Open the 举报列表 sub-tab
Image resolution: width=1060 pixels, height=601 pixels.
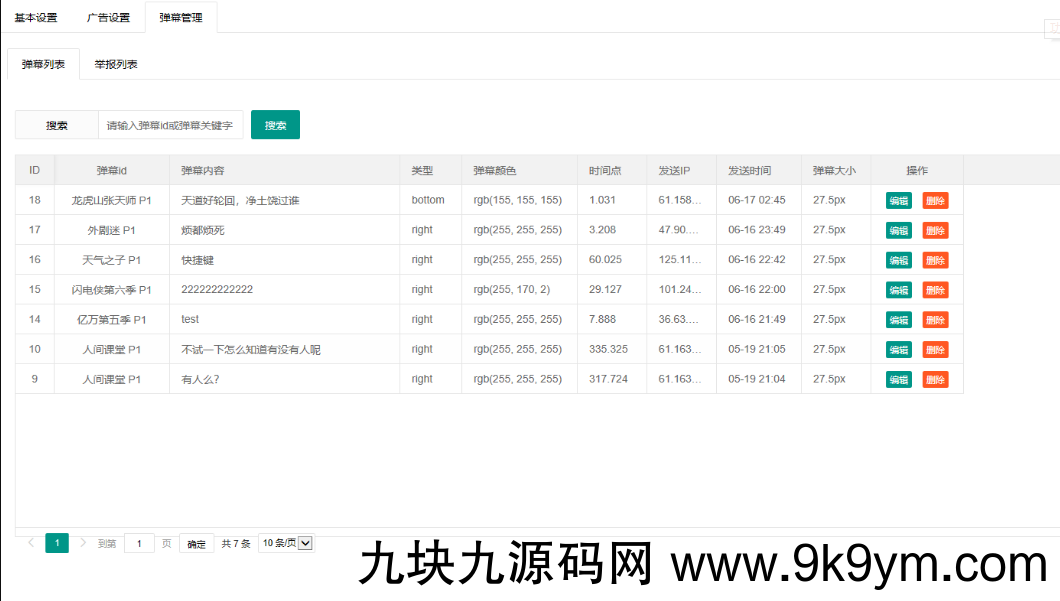point(116,64)
